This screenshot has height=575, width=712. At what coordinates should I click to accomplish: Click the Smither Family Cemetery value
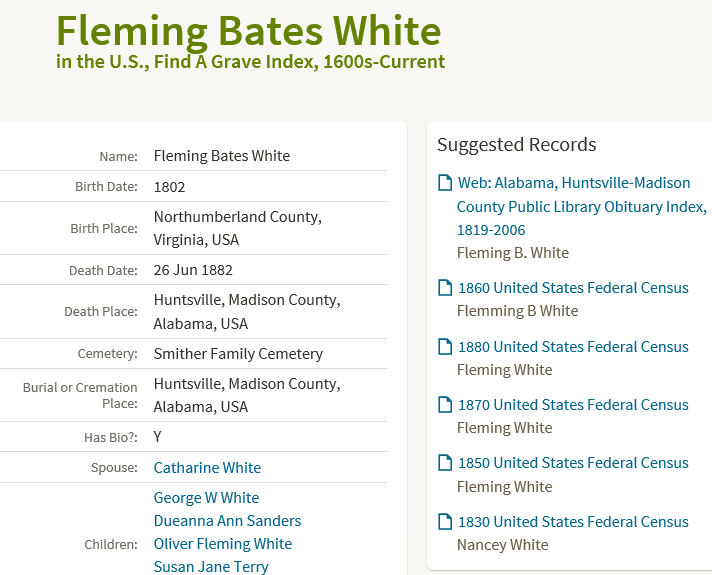[238, 354]
